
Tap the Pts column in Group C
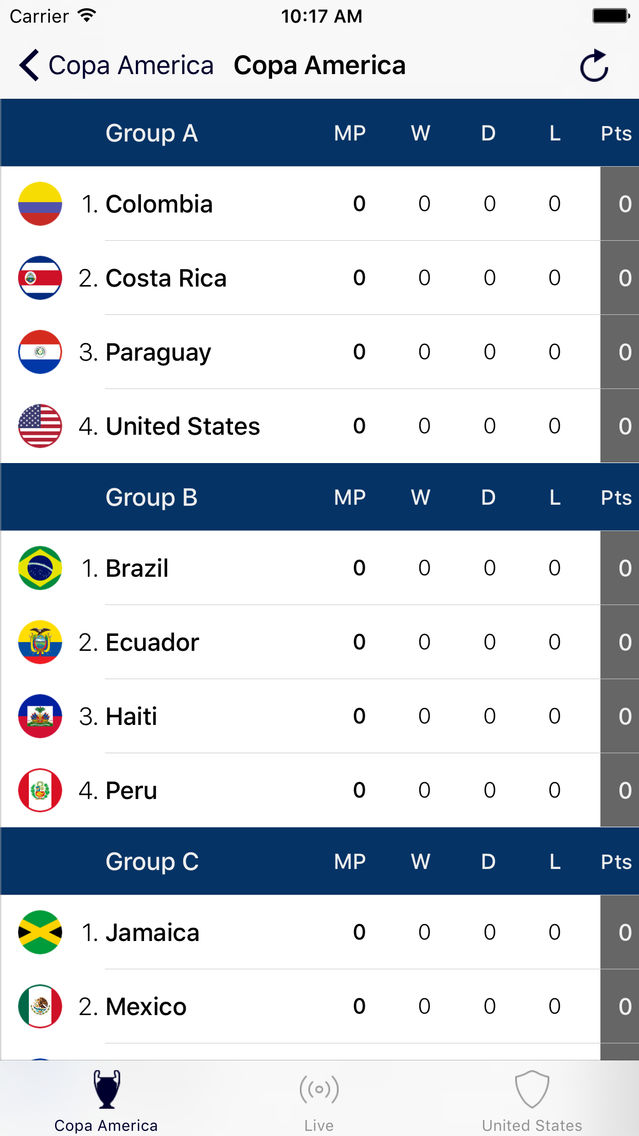pos(616,861)
